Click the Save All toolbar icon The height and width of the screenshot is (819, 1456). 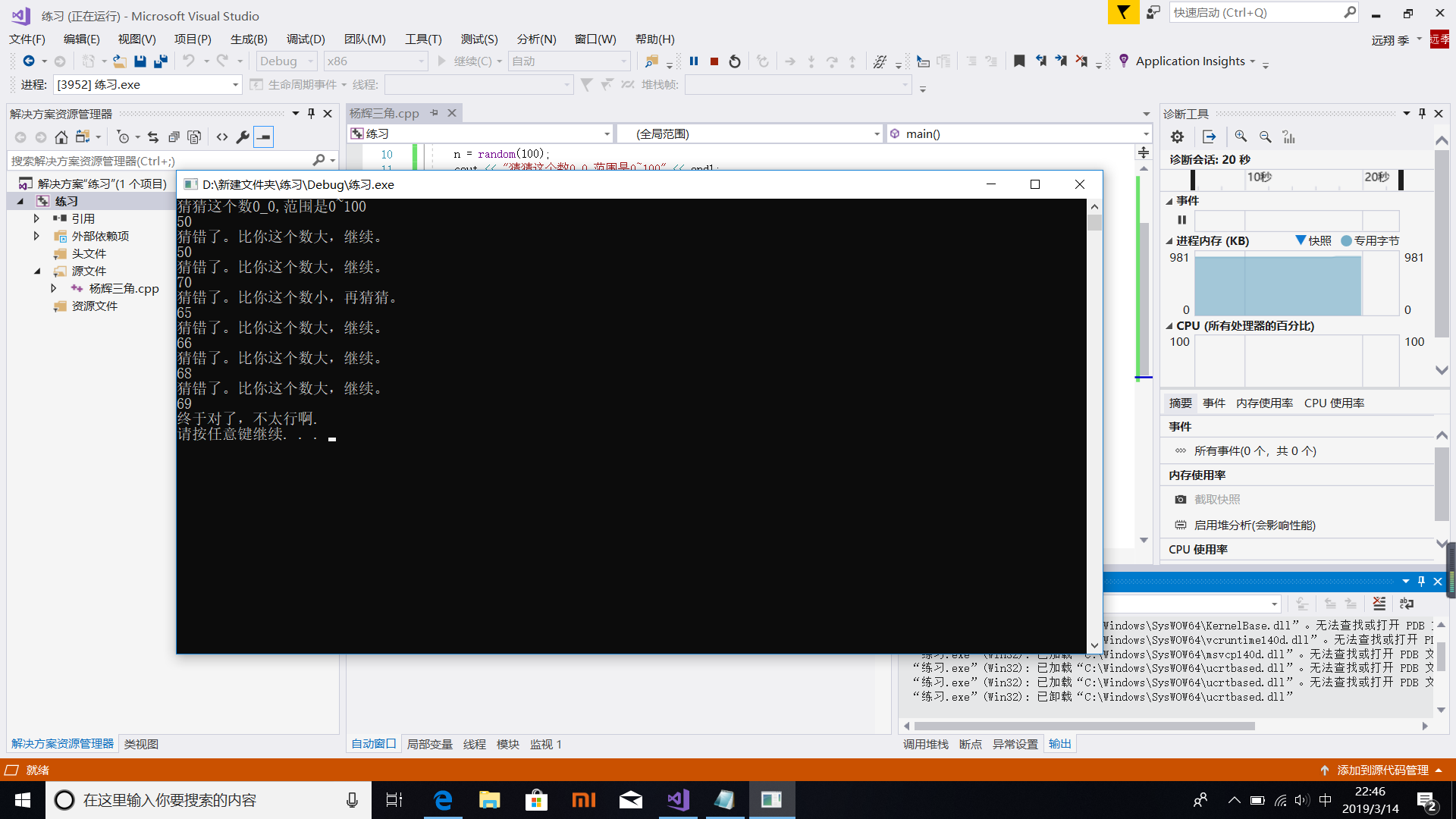click(160, 61)
